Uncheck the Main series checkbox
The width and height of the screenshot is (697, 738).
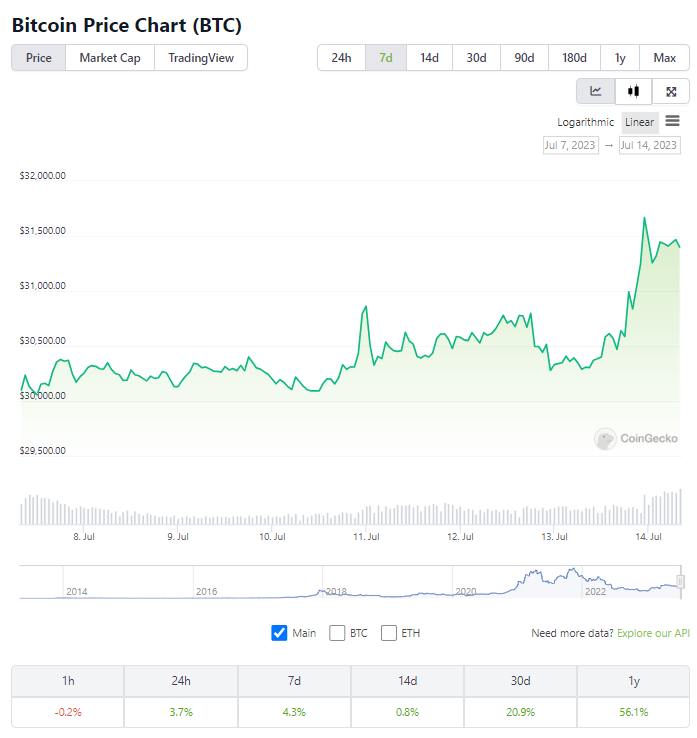279,633
